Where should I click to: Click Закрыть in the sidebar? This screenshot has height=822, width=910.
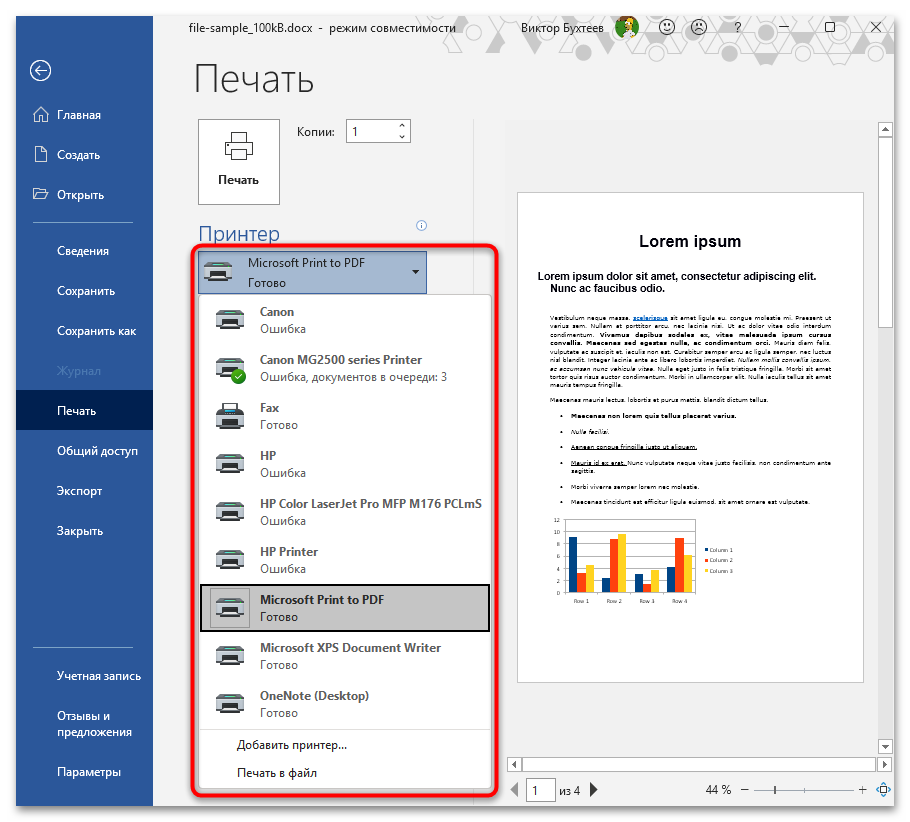coord(84,531)
